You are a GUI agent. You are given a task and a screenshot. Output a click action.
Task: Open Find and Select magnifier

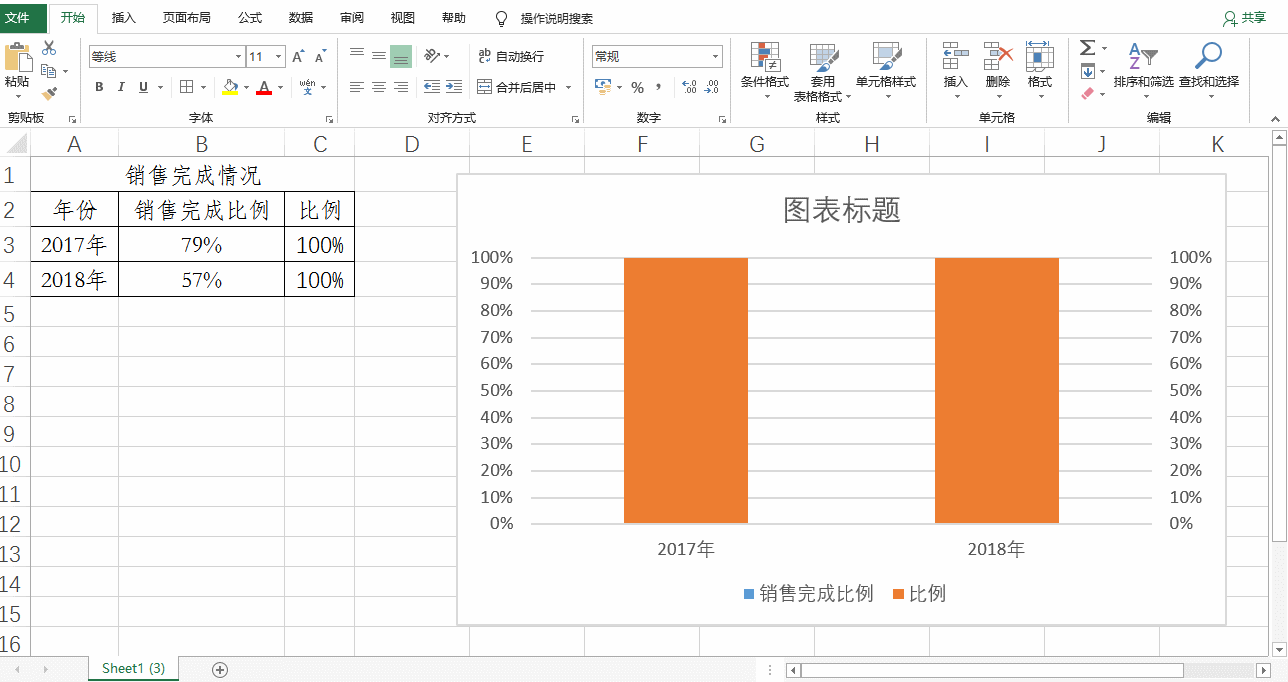[x=1209, y=64]
